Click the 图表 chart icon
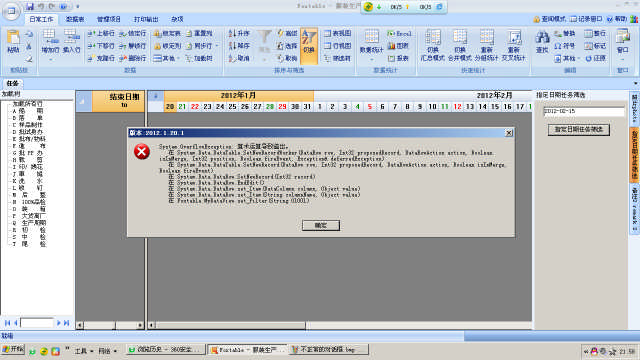Viewport: 640px width, 360px height. coord(398,46)
